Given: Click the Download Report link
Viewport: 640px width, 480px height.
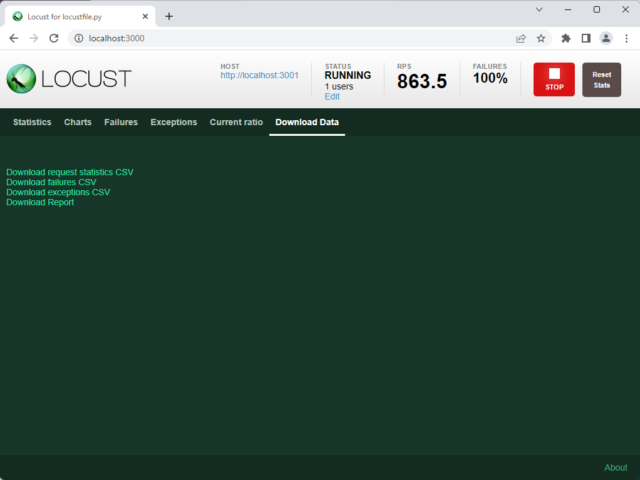Looking at the screenshot, I should (x=40, y=202).
